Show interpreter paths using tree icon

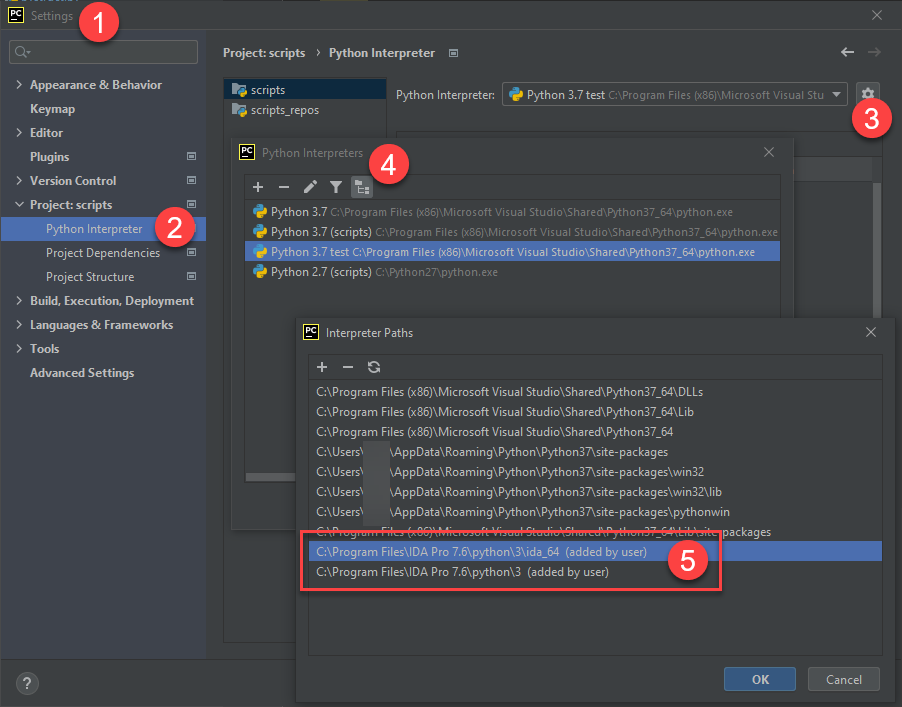[x=362, y=187]
